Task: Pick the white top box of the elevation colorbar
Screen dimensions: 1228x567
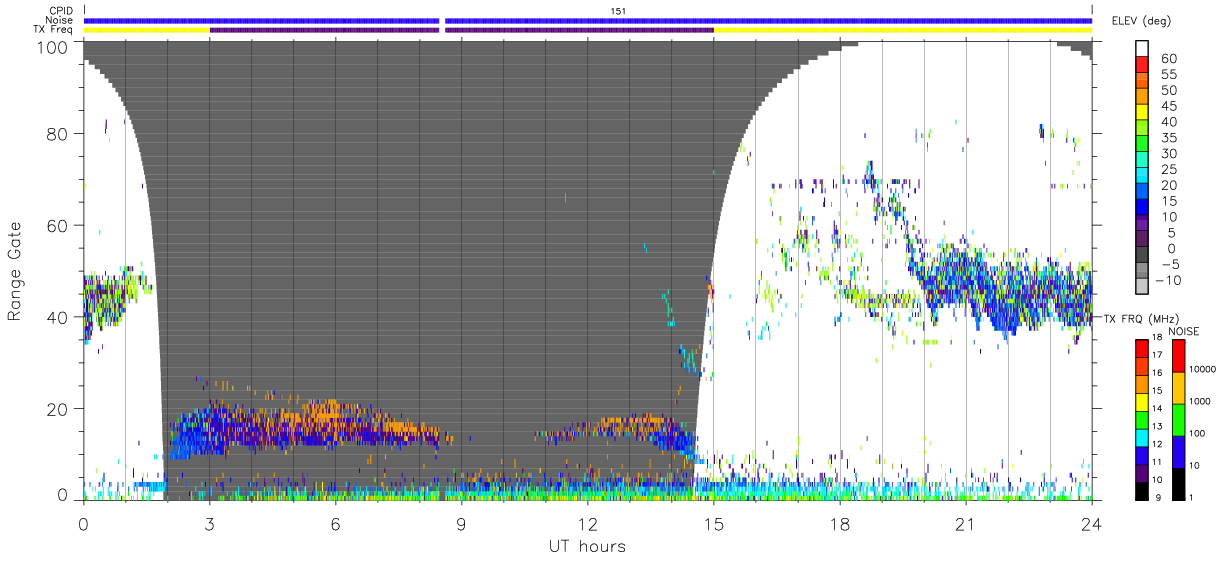Action: click(x=1142, y=50)
